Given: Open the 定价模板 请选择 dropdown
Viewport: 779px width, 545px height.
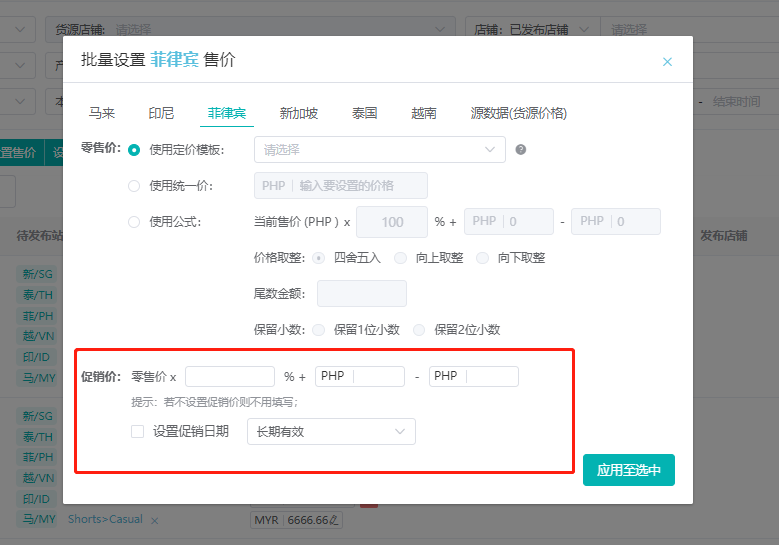Looking at the screenshot, I should click(x=379, y=150).
